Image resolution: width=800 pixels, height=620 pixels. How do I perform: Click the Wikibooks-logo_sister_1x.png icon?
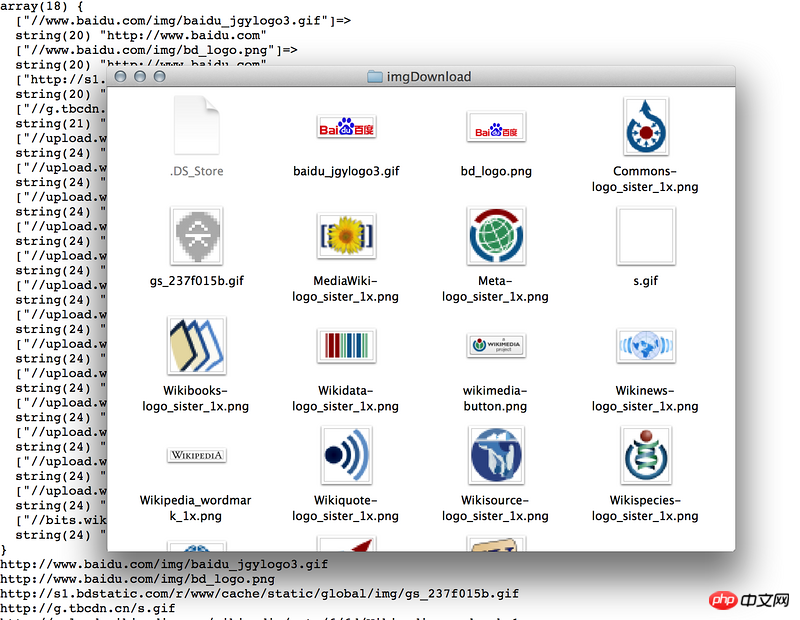coord(196,346)
